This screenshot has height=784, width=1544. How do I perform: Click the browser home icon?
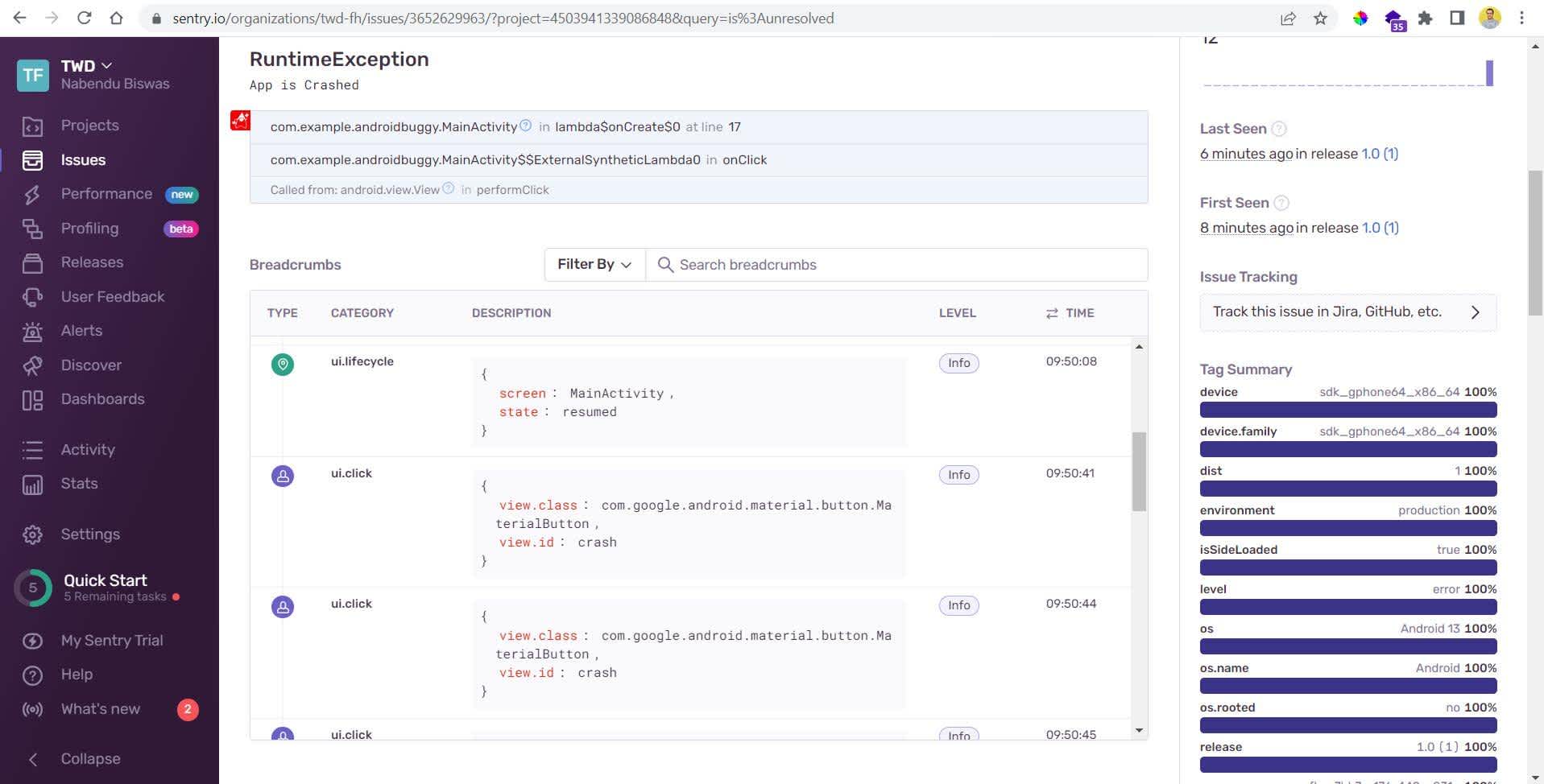click(116, 18)
